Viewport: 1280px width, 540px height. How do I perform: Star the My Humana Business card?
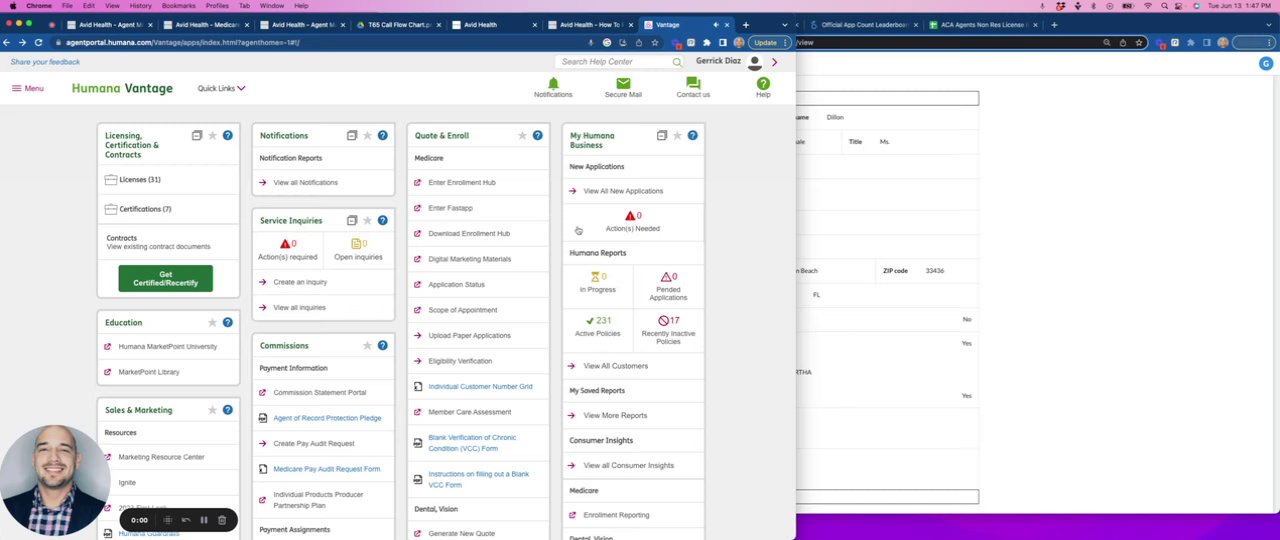677,135
